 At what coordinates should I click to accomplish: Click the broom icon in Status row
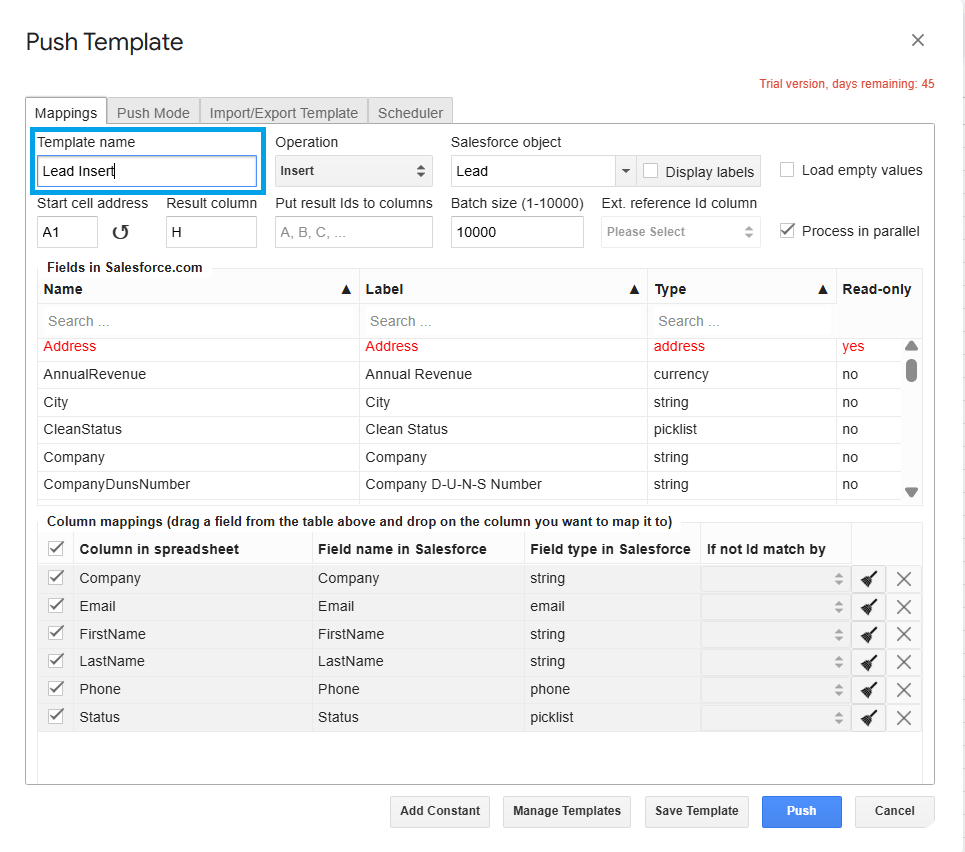pyautogui.click(x=868, y=718)
